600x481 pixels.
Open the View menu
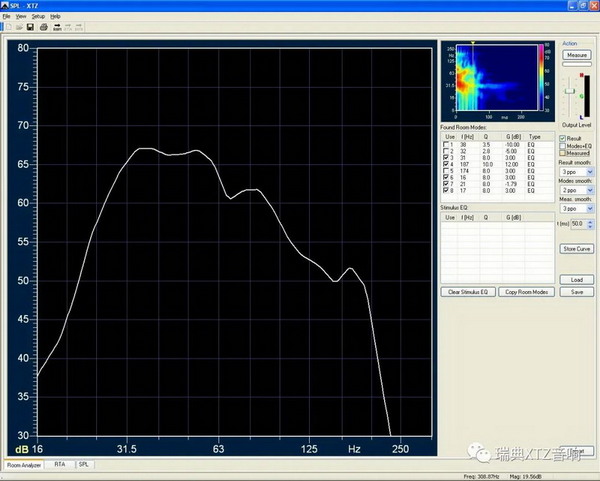tap(21, 16)
